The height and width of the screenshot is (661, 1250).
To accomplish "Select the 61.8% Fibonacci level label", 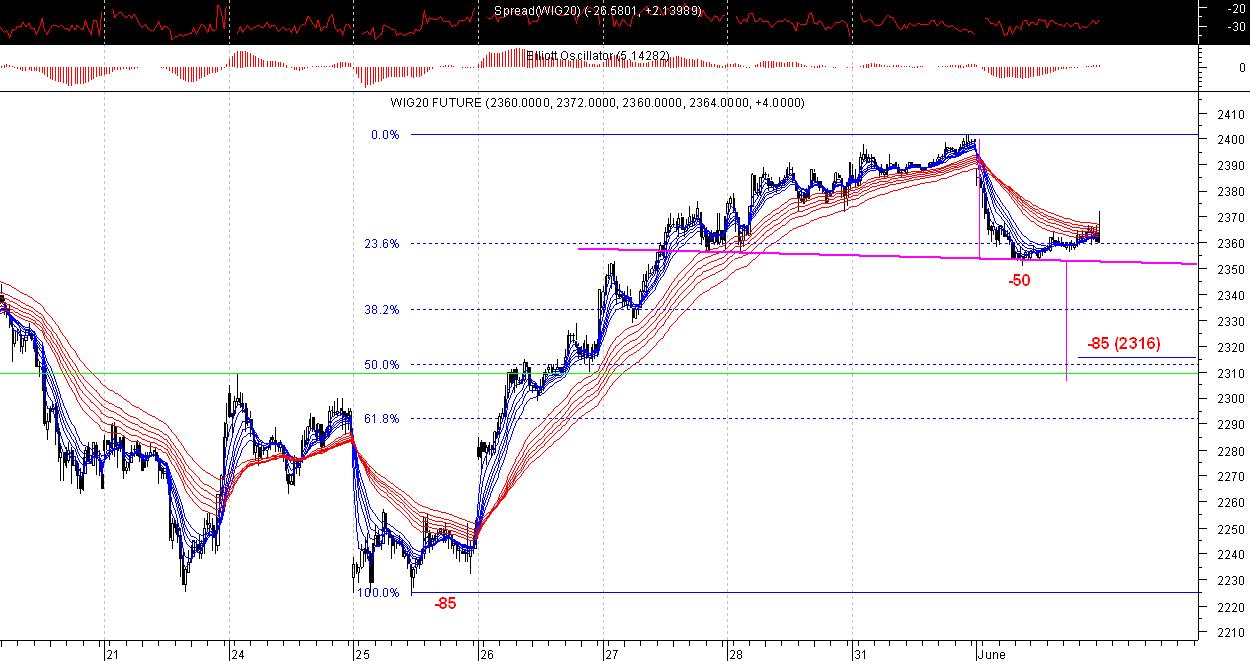I will click(383, 419).
